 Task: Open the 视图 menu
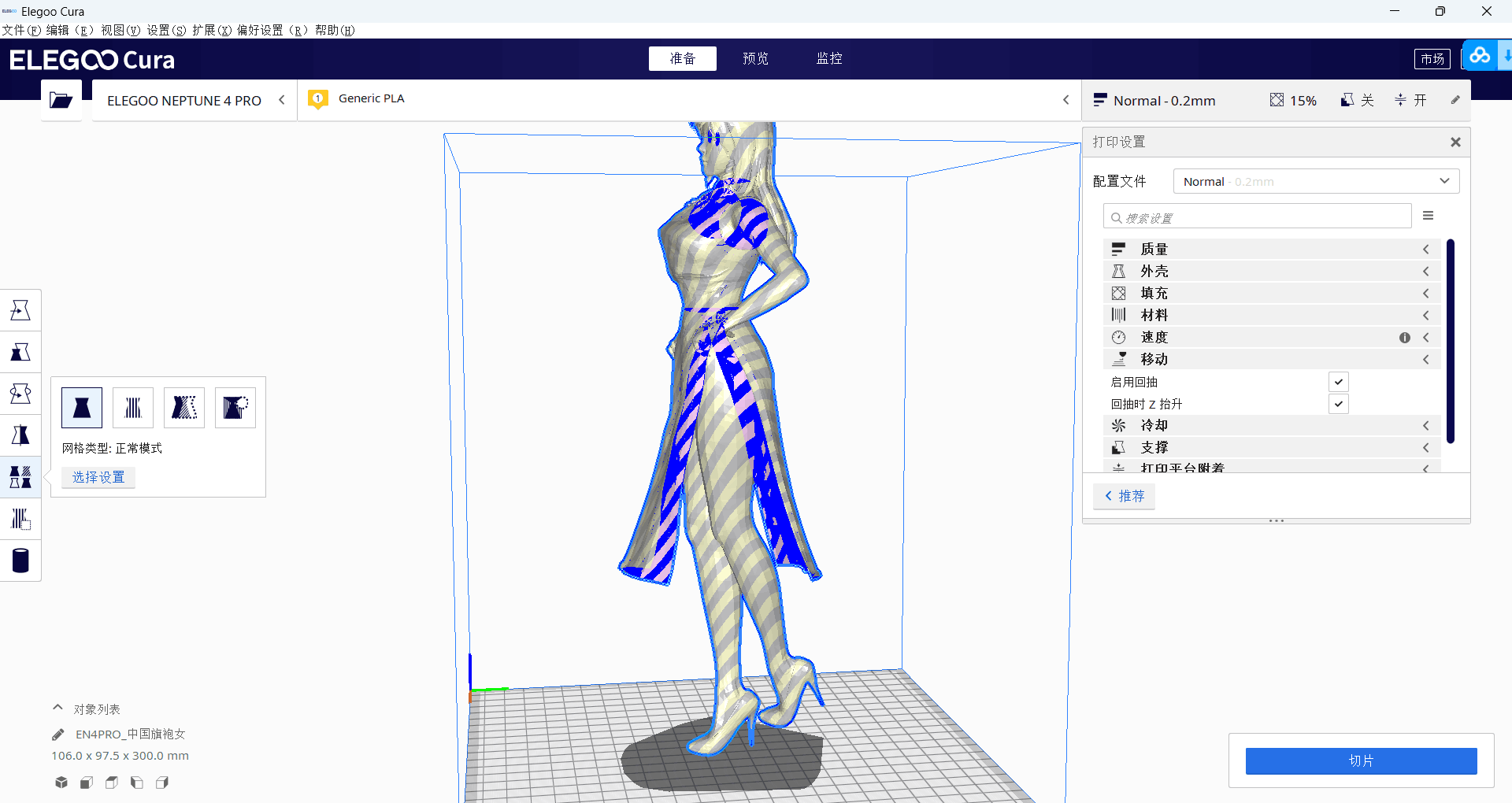[120, 30]
